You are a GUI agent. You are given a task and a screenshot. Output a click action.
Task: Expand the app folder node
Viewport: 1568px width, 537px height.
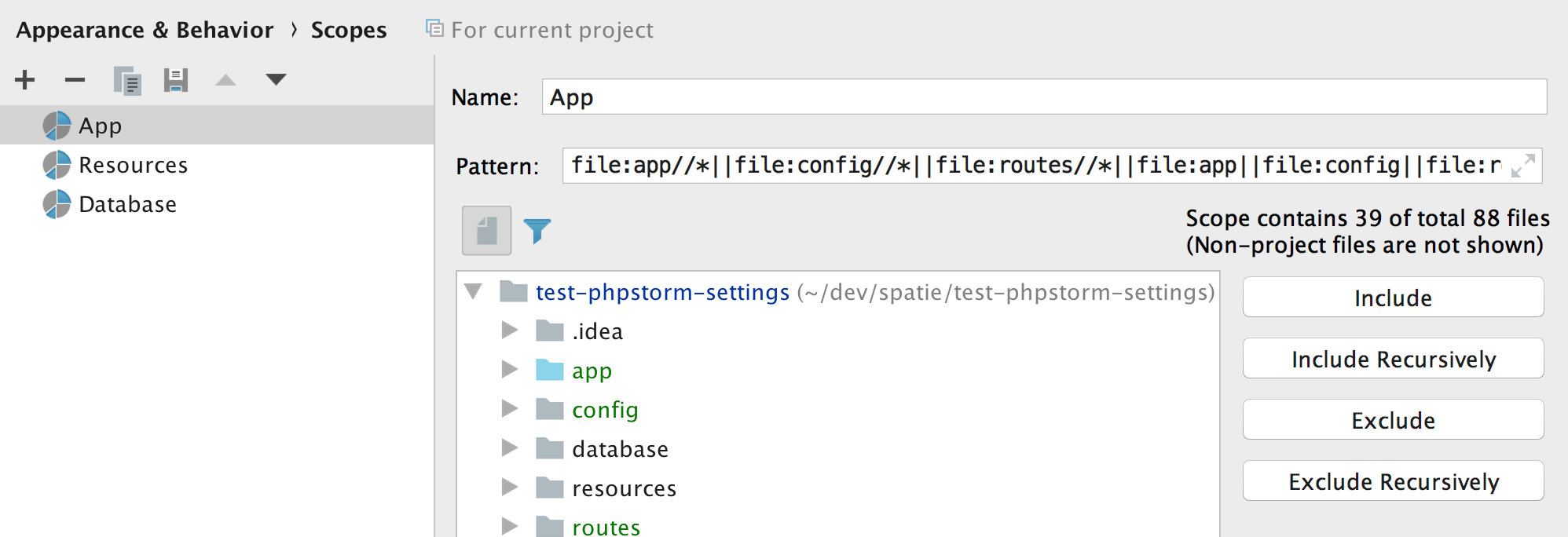[x=510, y=370]
